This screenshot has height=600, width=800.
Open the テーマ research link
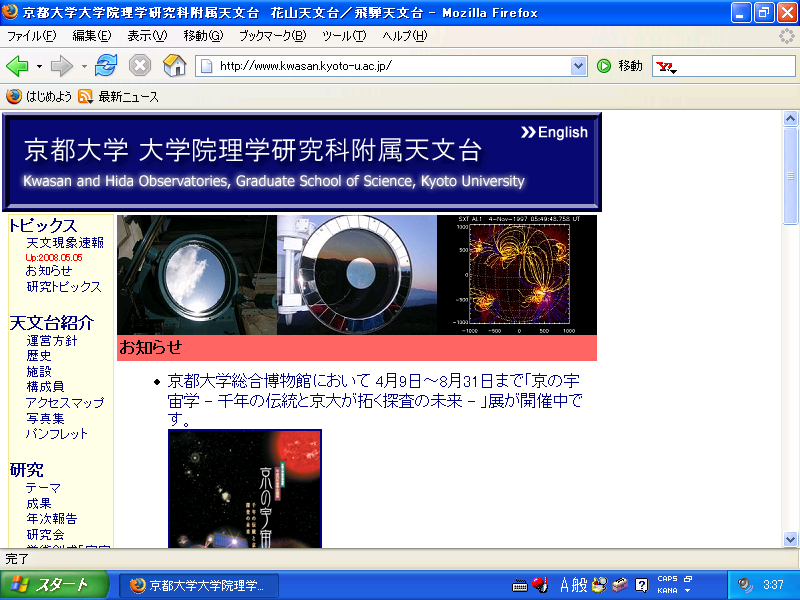[x=43, y=488]
